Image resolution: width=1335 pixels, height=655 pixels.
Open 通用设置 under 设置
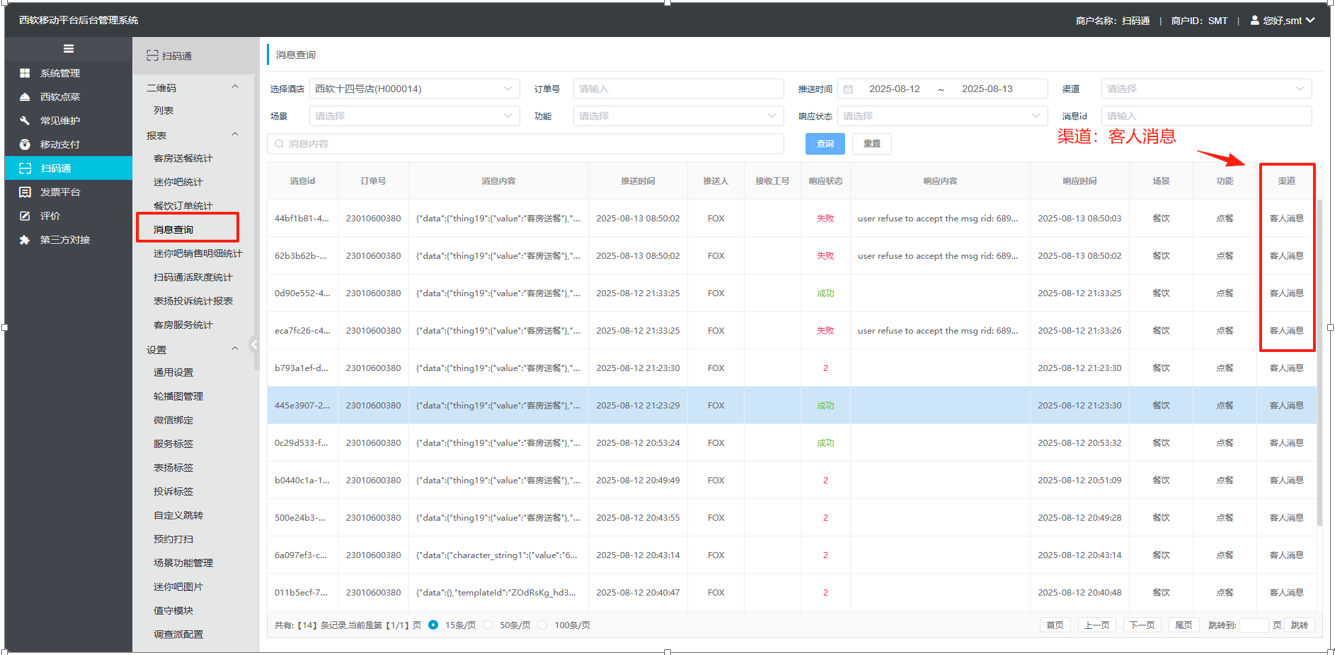click(173, 373)
